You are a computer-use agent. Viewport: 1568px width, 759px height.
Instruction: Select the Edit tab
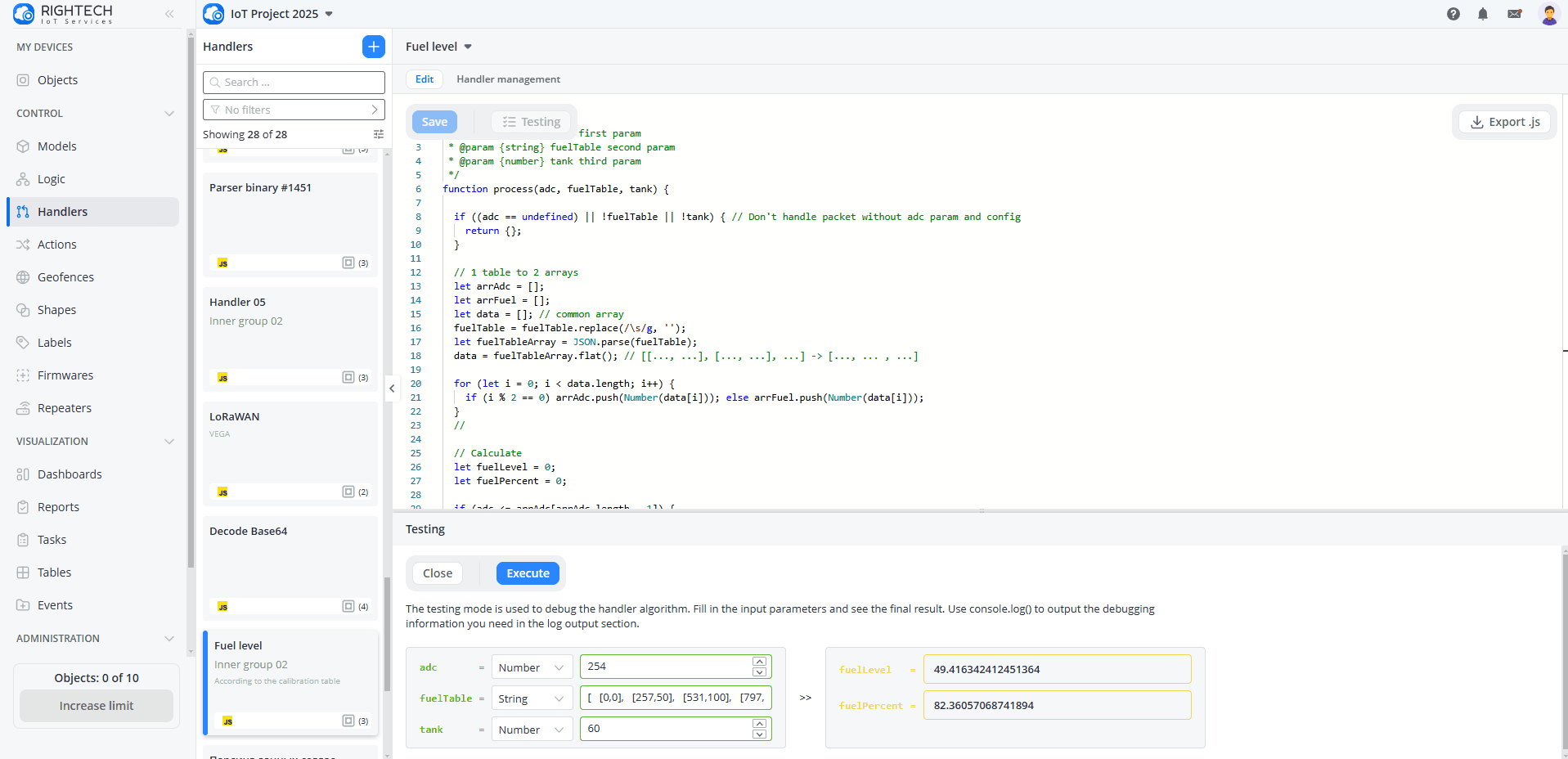[425, 79]
